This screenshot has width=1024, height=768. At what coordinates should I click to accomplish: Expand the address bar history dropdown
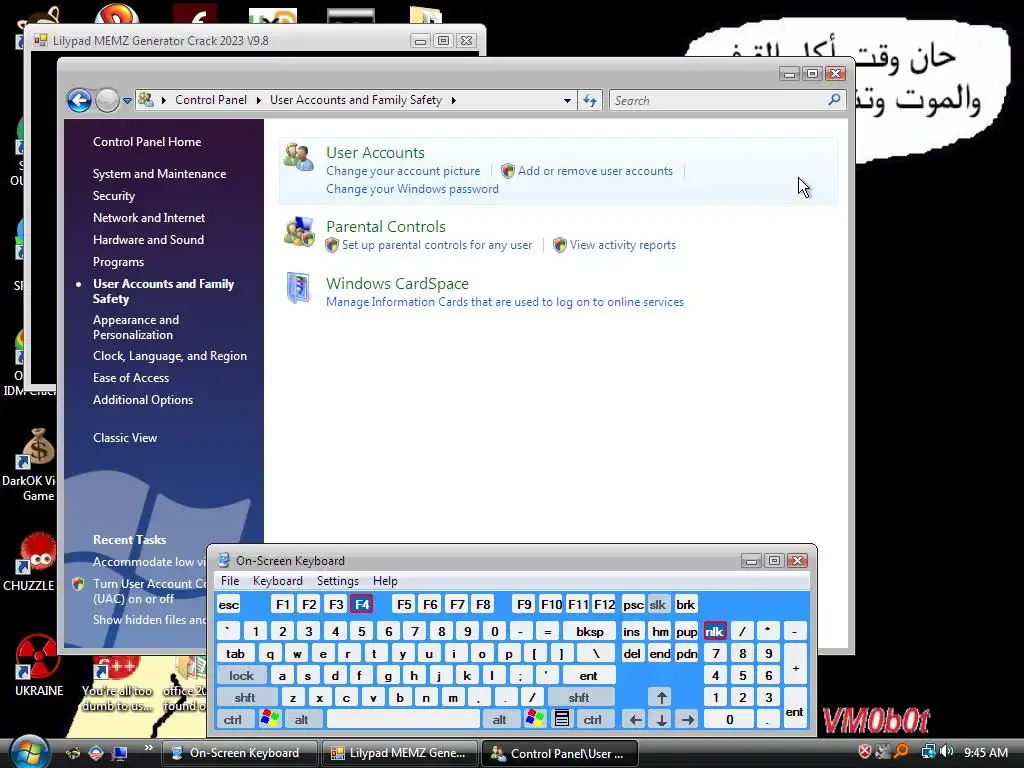point(567,101)
